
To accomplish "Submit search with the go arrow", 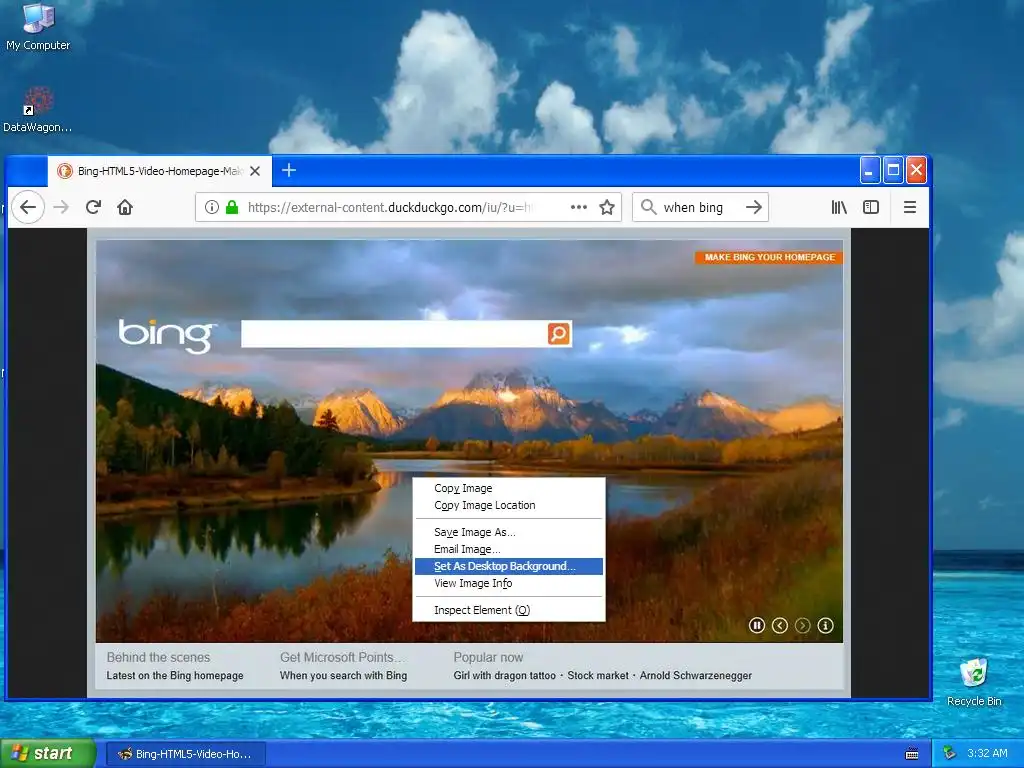I will 754,207.
